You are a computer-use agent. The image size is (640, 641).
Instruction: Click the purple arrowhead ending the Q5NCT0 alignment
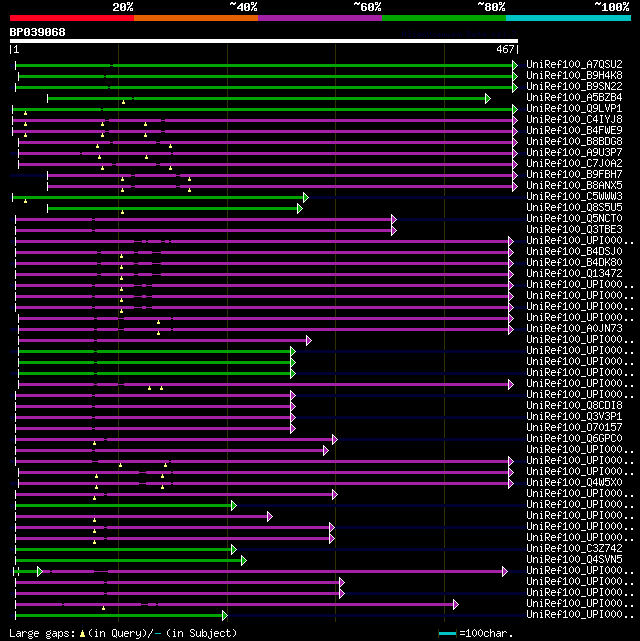point(394,220)
